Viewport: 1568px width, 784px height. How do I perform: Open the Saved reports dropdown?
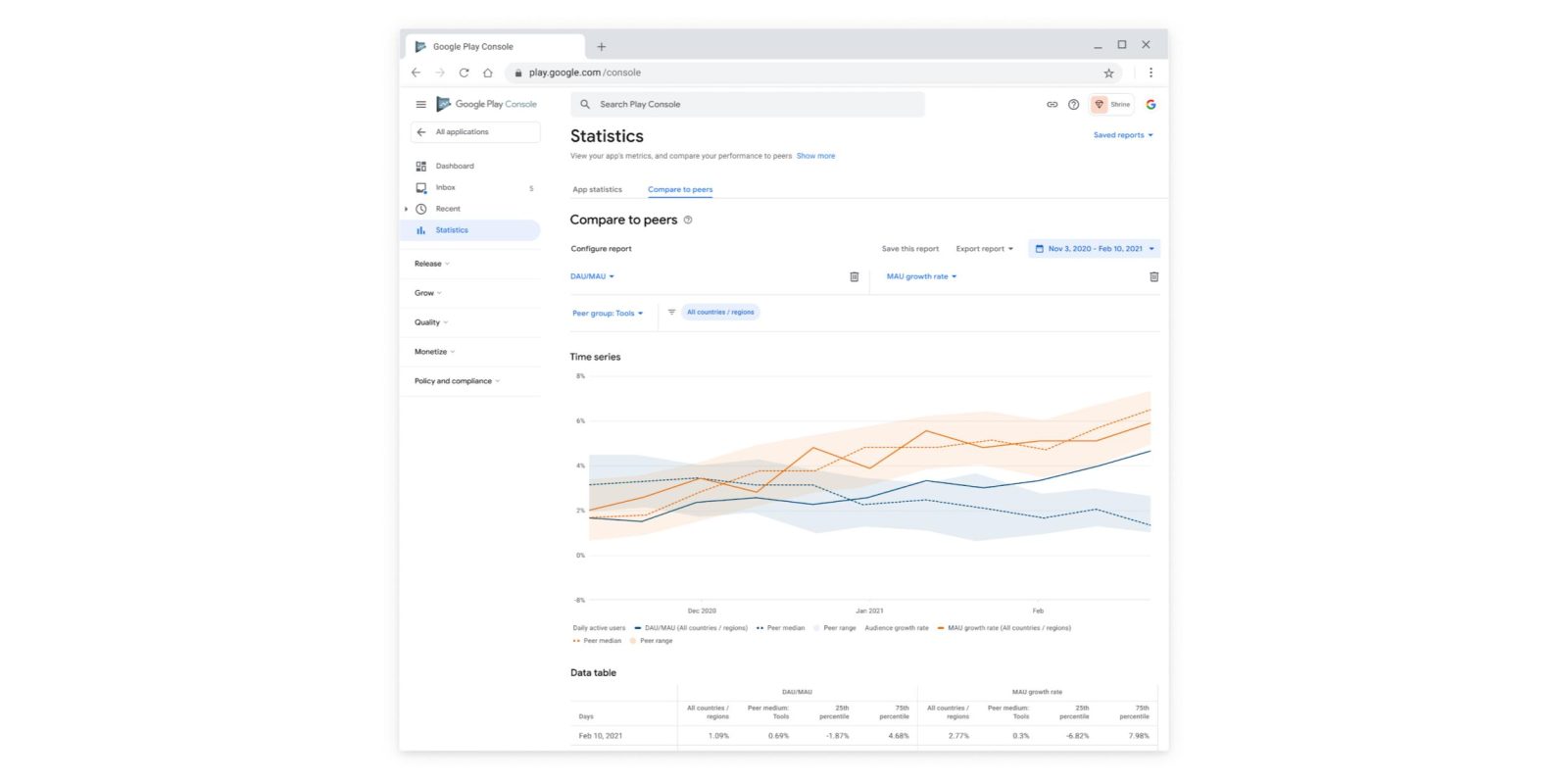tap(1123, 135)
